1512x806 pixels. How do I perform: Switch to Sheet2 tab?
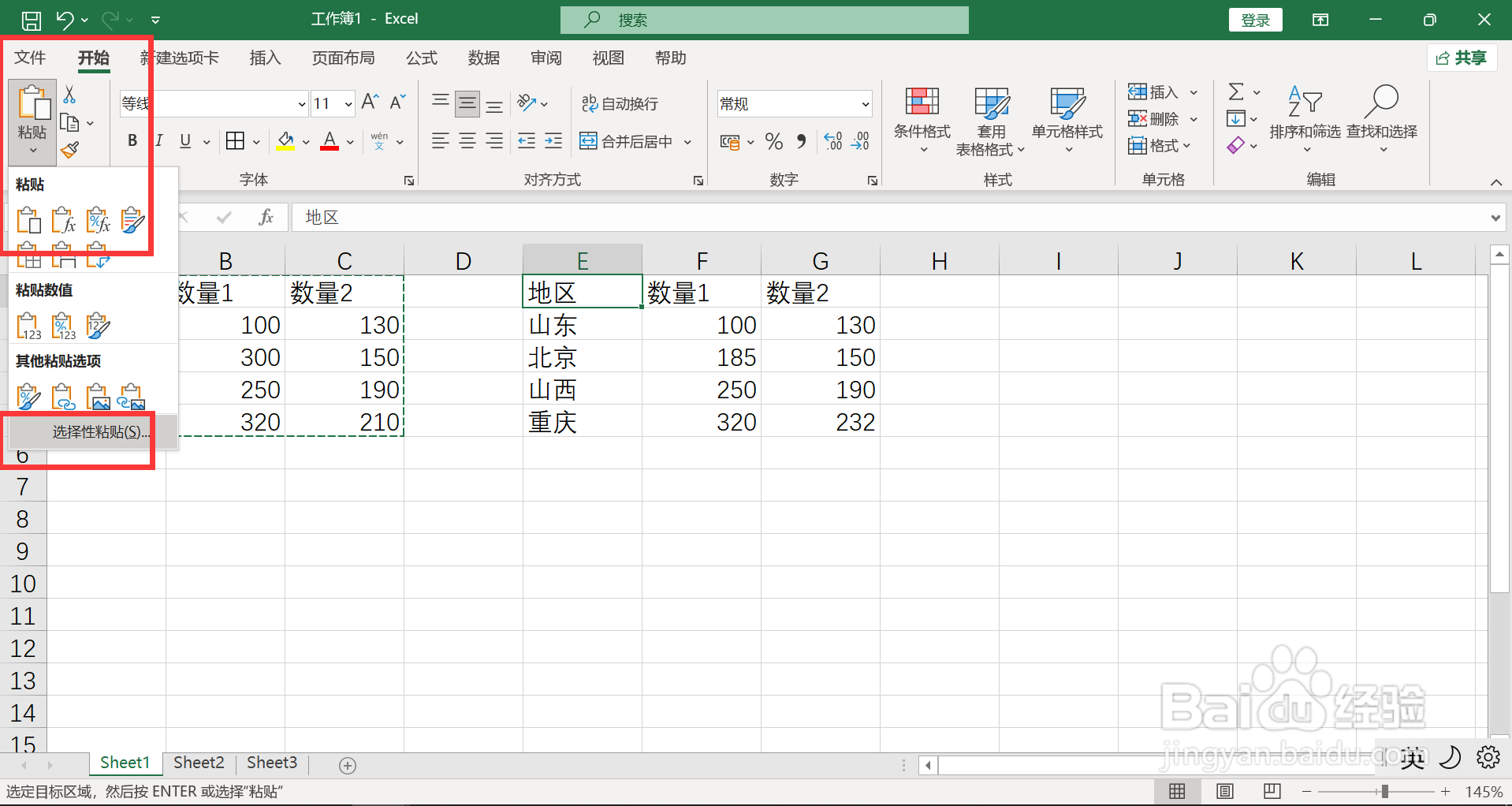pos(199,763)
